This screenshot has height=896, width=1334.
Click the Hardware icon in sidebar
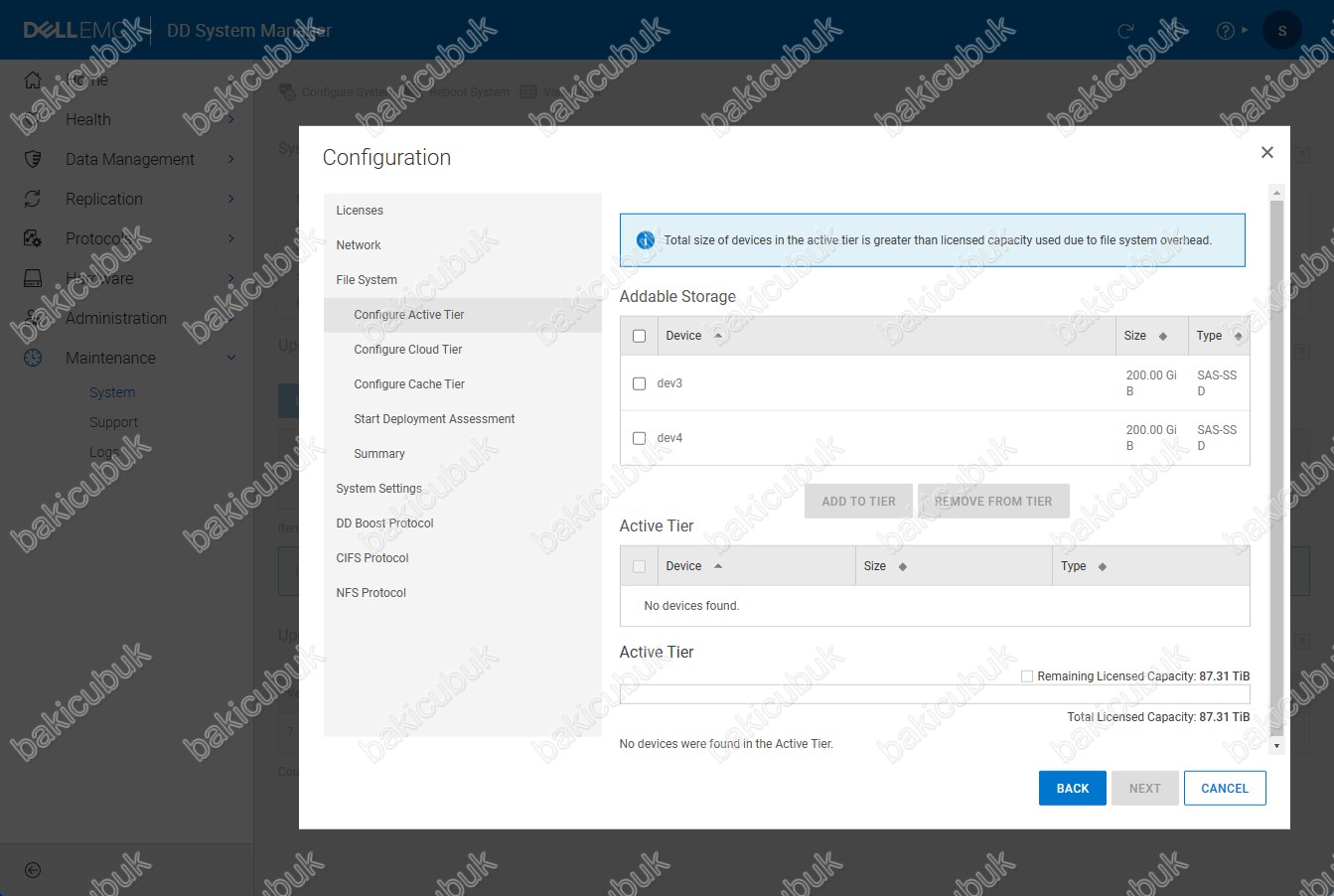(x=33, y=278)
